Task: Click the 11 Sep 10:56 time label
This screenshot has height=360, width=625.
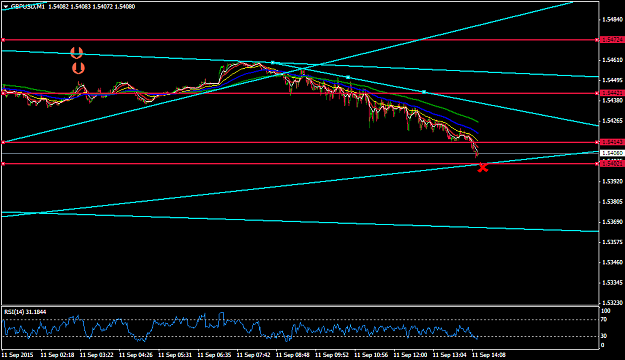Action: 371,355
